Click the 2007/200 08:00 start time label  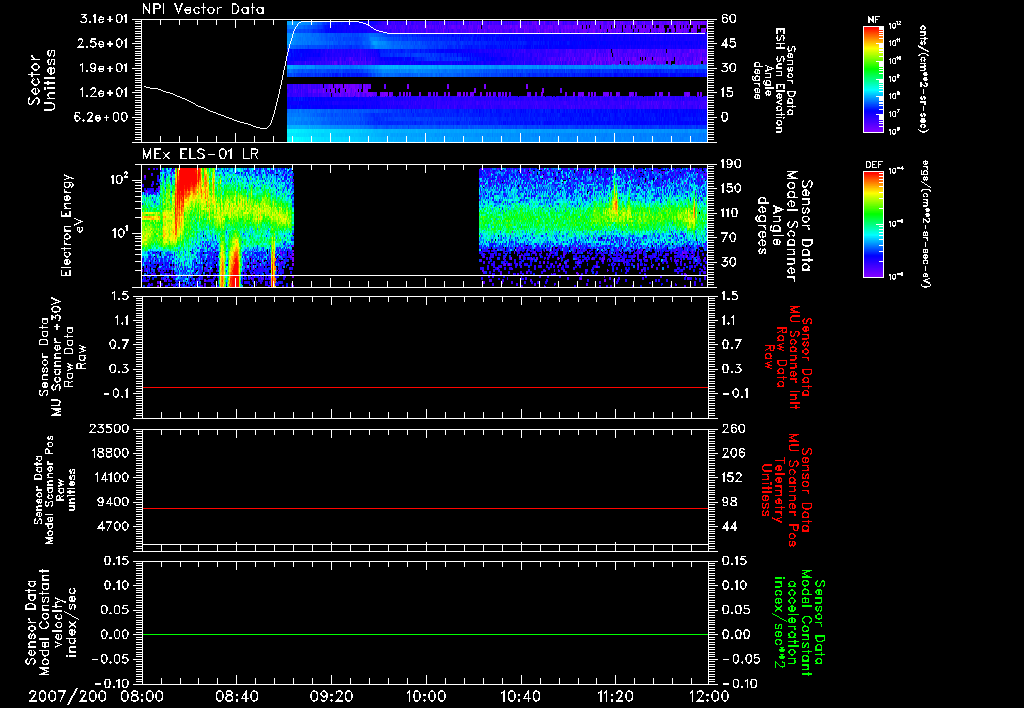point(97,696)
